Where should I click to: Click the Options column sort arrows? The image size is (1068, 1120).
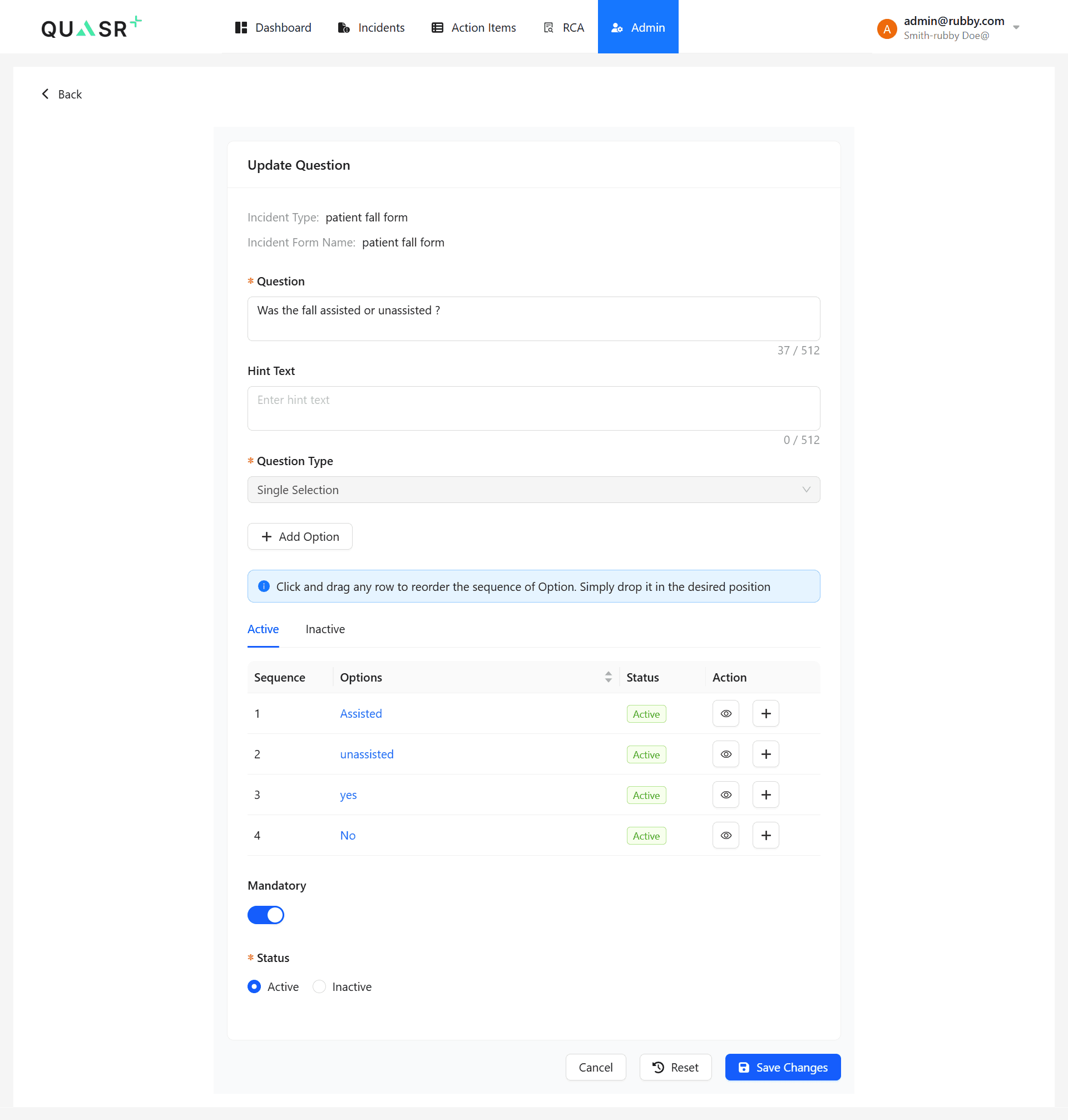click(x=608, y=677)
